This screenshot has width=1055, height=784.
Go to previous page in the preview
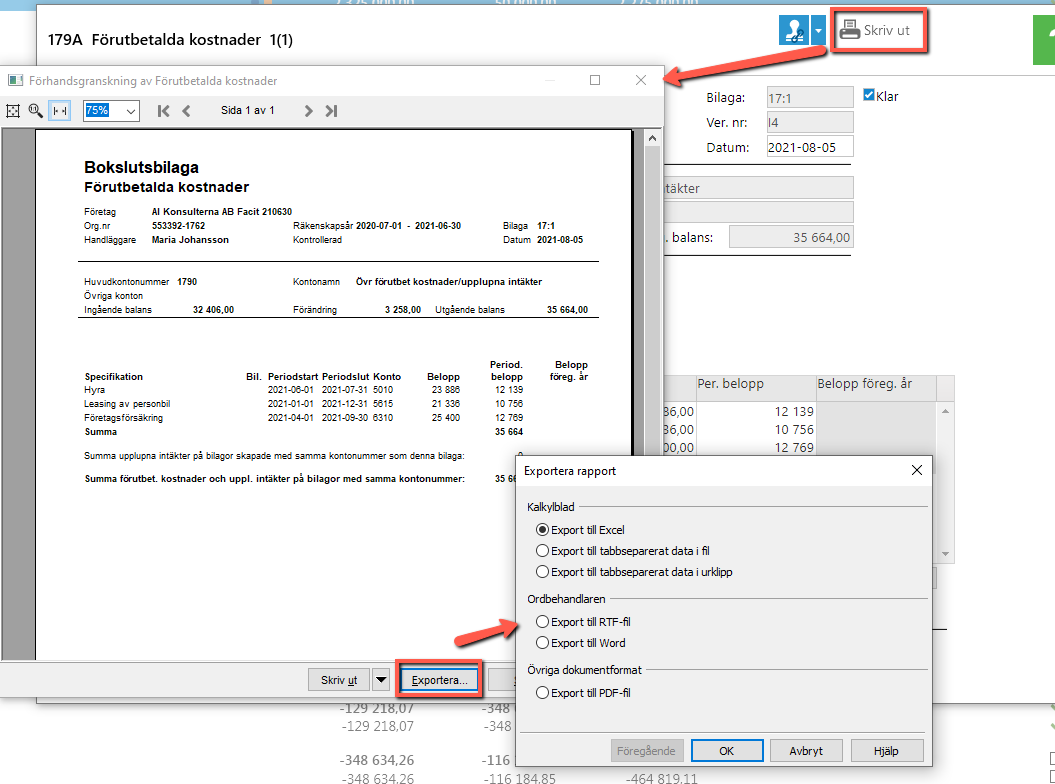tap(186, 111)
